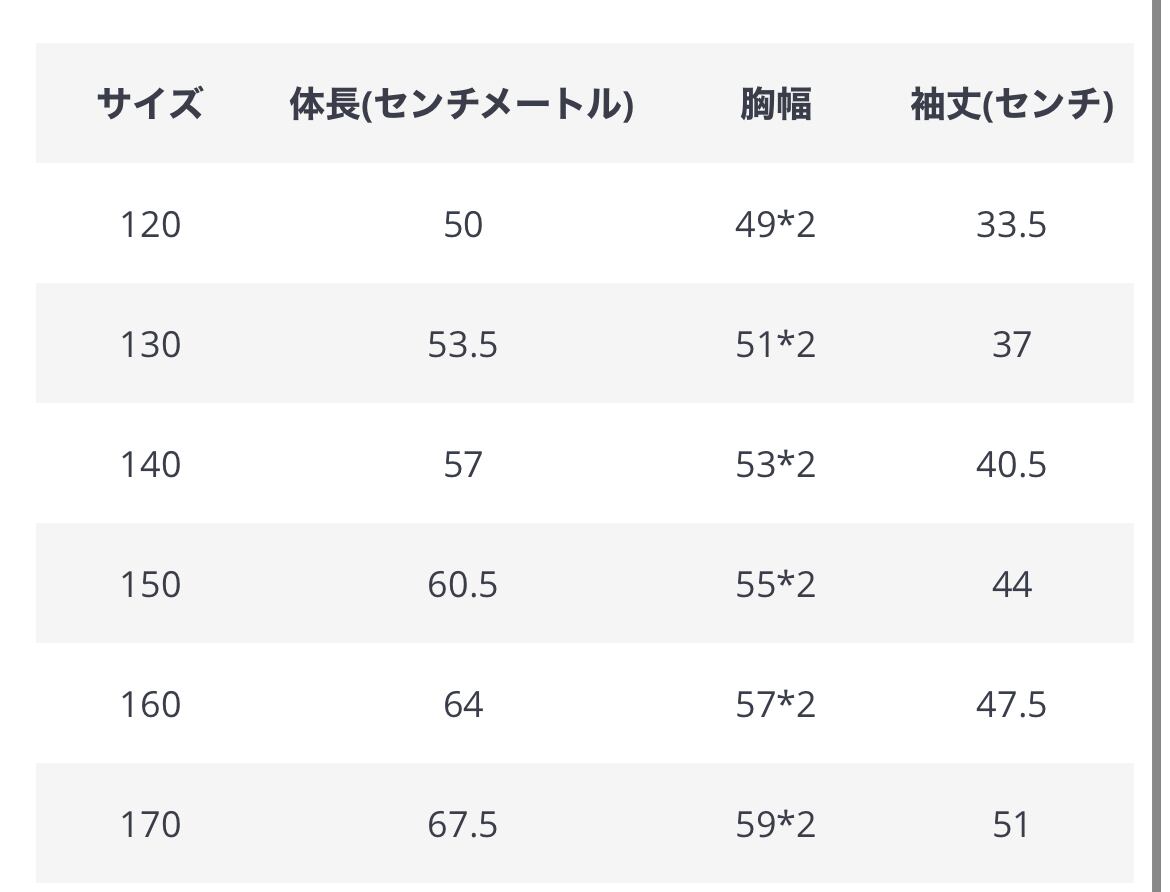Click chest width value 57*2
Screen dimensions: 1170x892
[775, 704]
